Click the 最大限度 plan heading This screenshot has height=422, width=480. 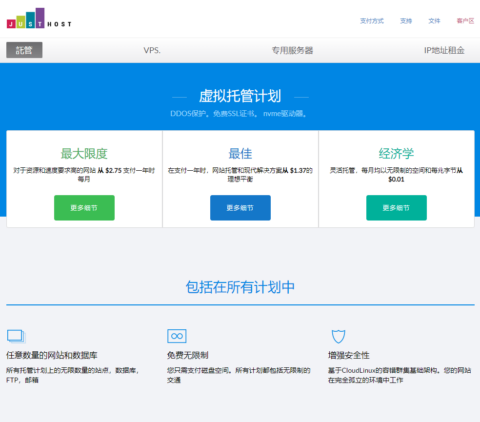tap(84, 154)
